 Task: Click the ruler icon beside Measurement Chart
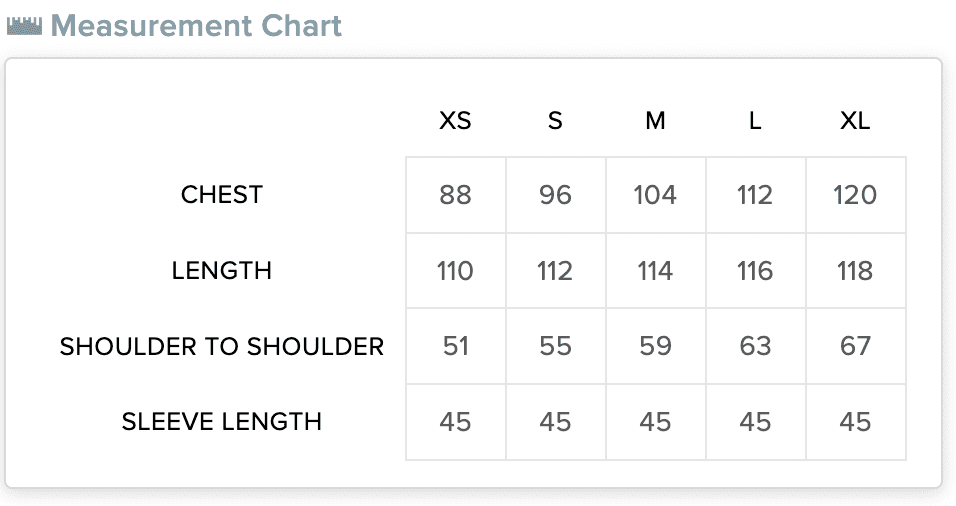pyautogui.click(x=24, y=27)
